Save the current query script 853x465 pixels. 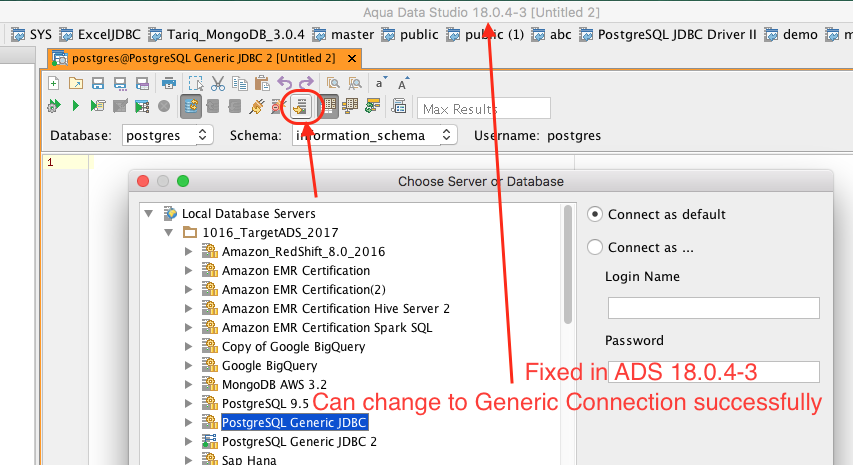click(98, 83)
